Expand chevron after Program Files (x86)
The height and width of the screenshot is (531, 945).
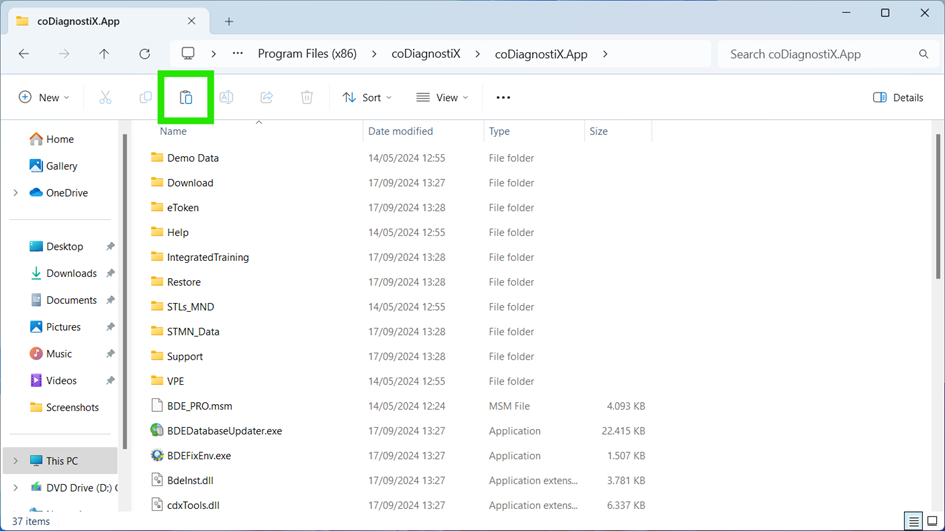tap(374, 54)
